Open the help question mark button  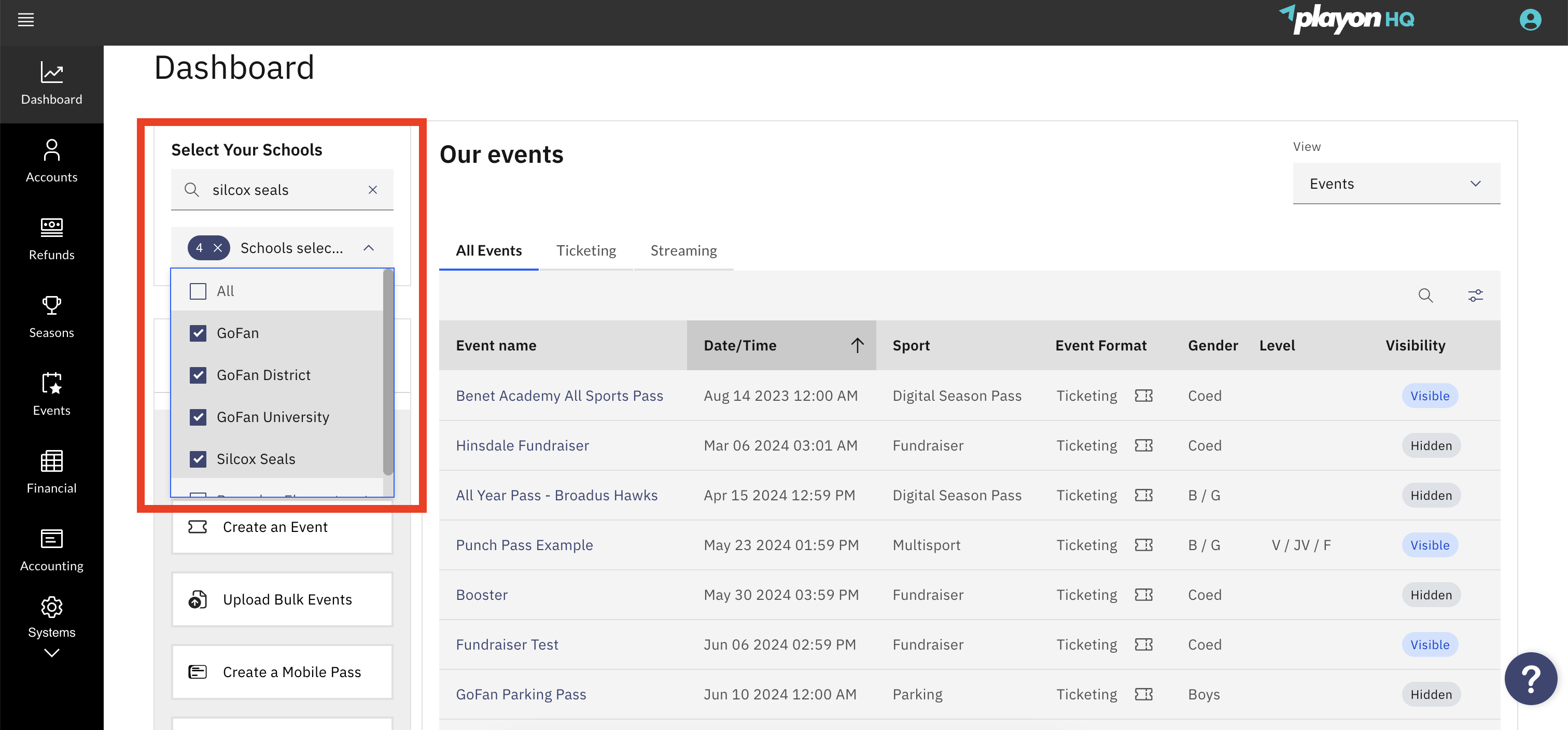(1530, 678)
